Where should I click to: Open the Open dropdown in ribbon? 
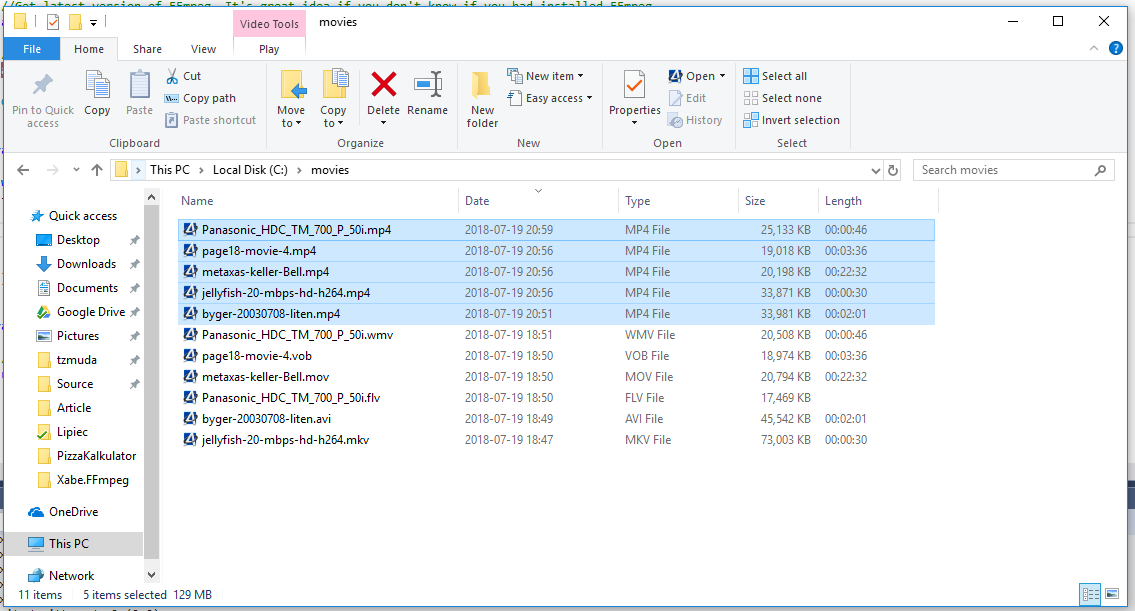tap(697, 76)
